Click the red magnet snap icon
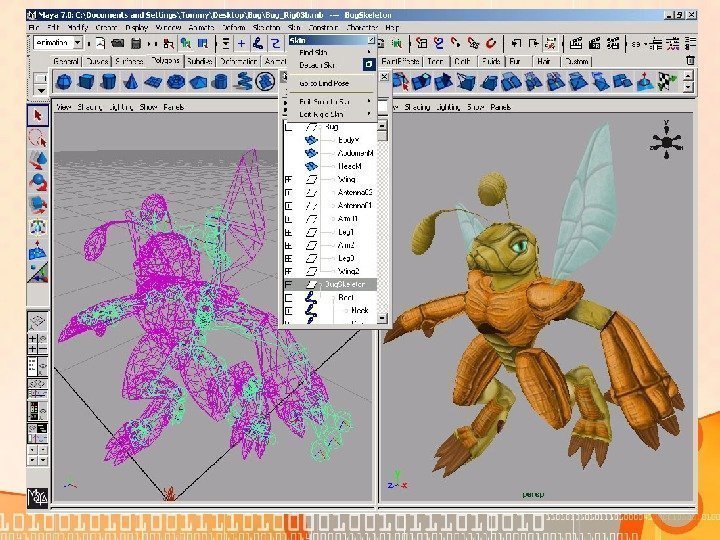 491,44
